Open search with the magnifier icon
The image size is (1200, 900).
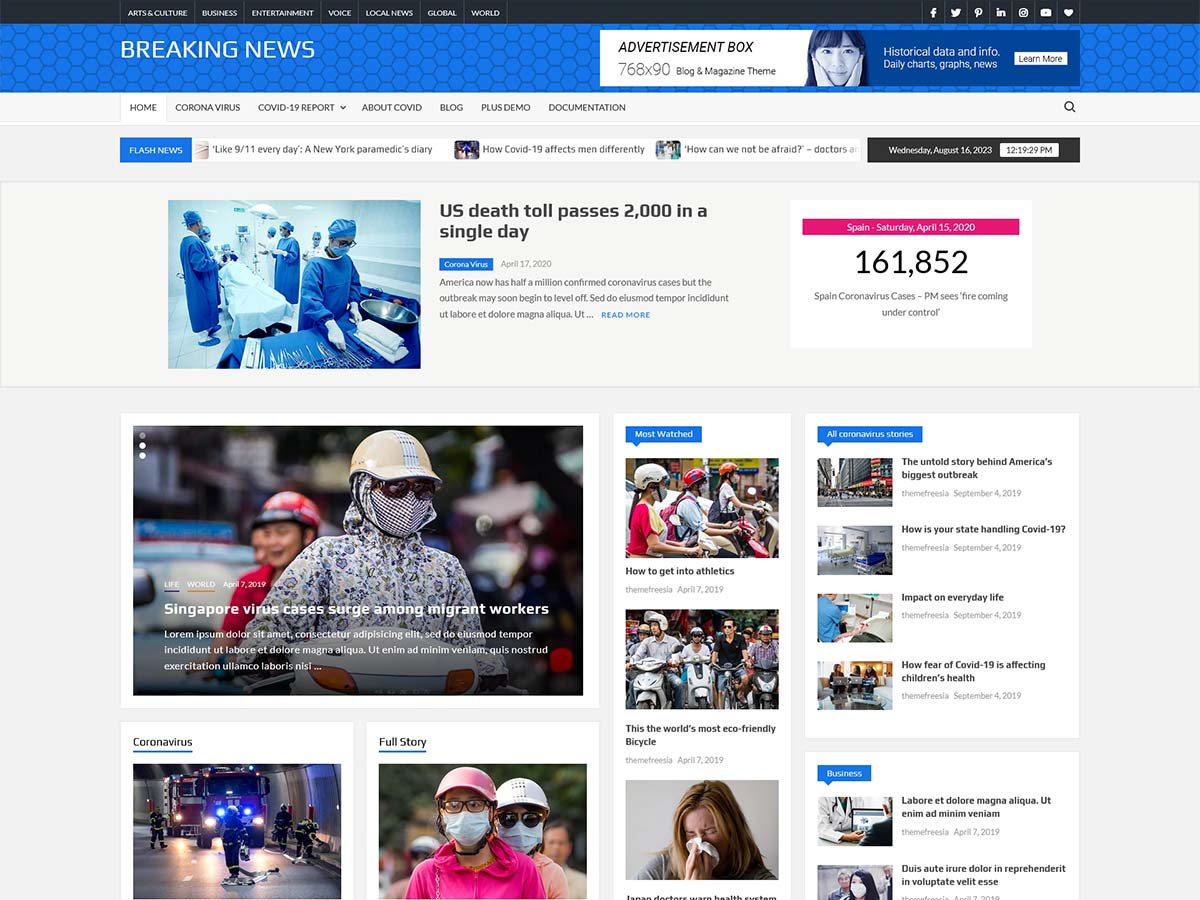(x=1069, y=107)
